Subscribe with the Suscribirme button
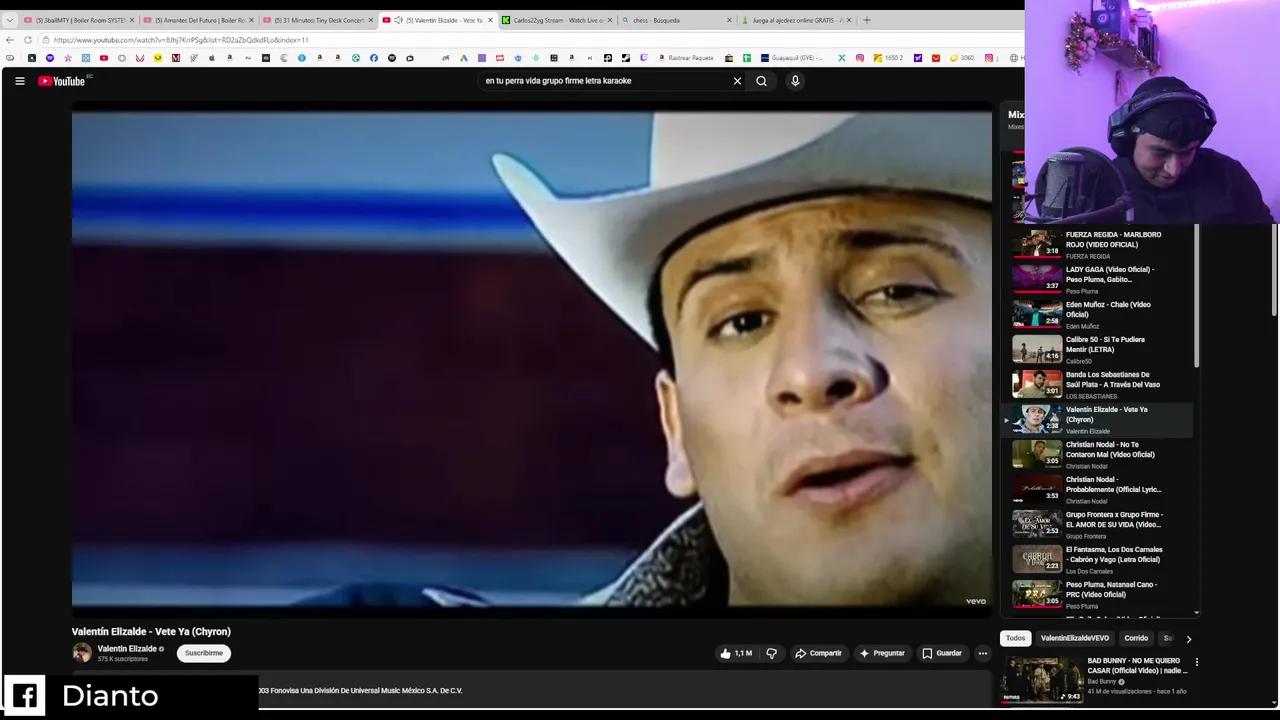 pyautogui.click(x=204, y=653)
